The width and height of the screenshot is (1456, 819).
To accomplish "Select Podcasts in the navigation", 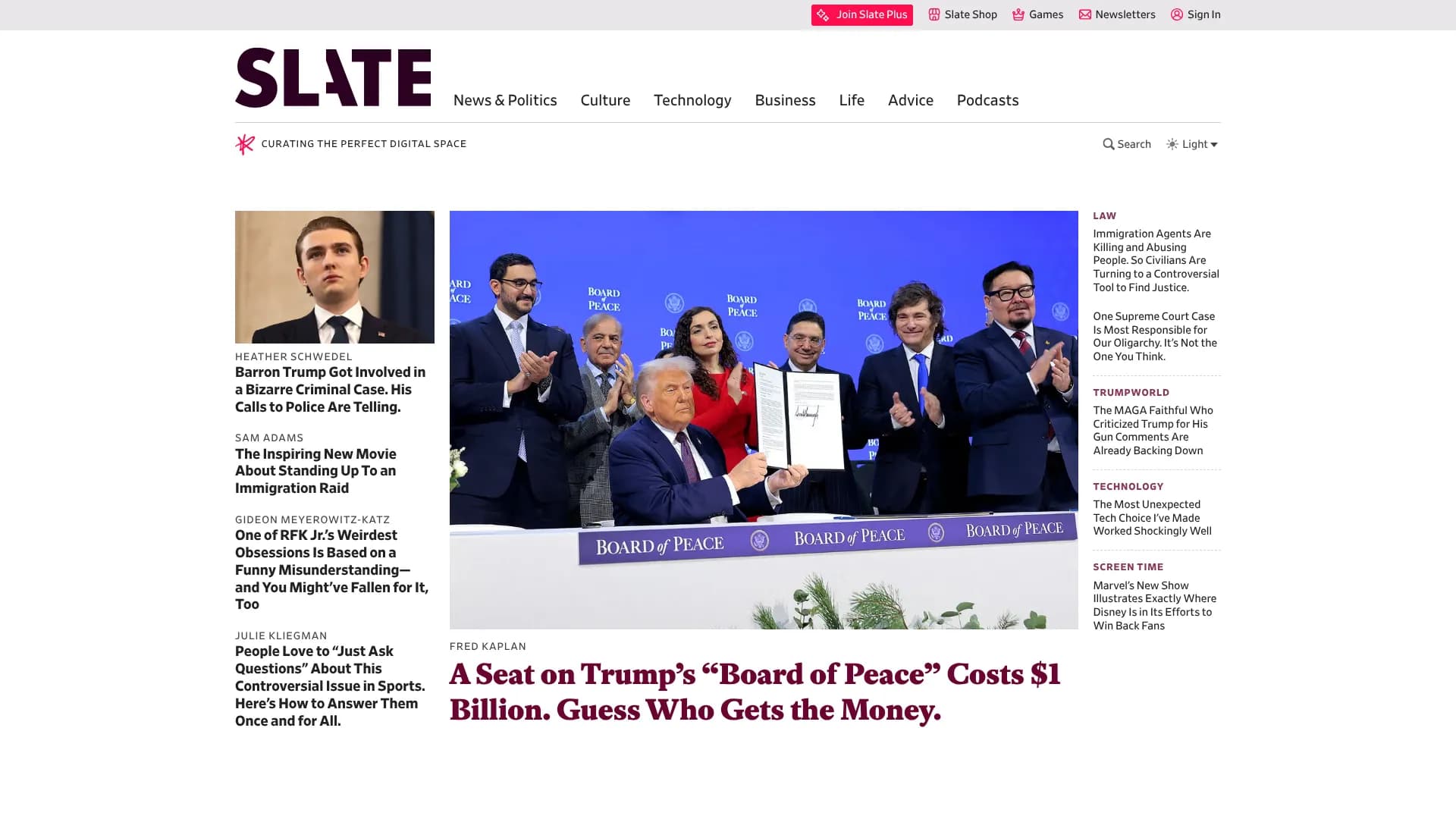I will [x=987, y=100].
